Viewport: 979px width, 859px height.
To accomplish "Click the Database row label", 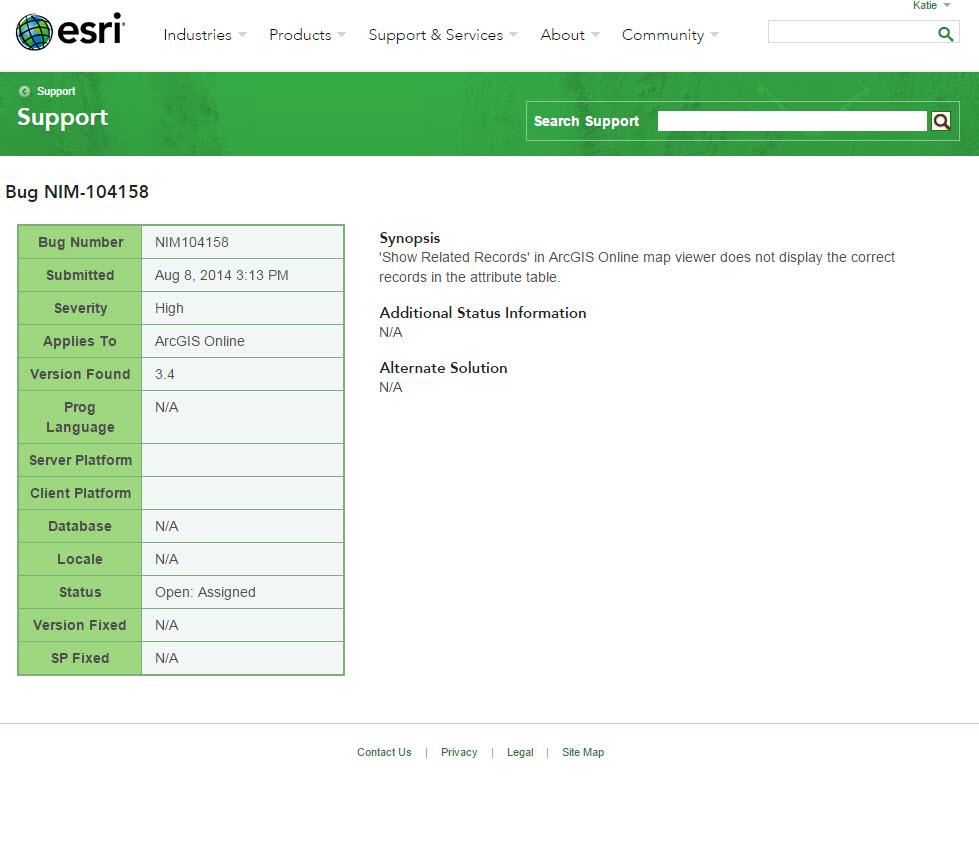I will (80, 526).
